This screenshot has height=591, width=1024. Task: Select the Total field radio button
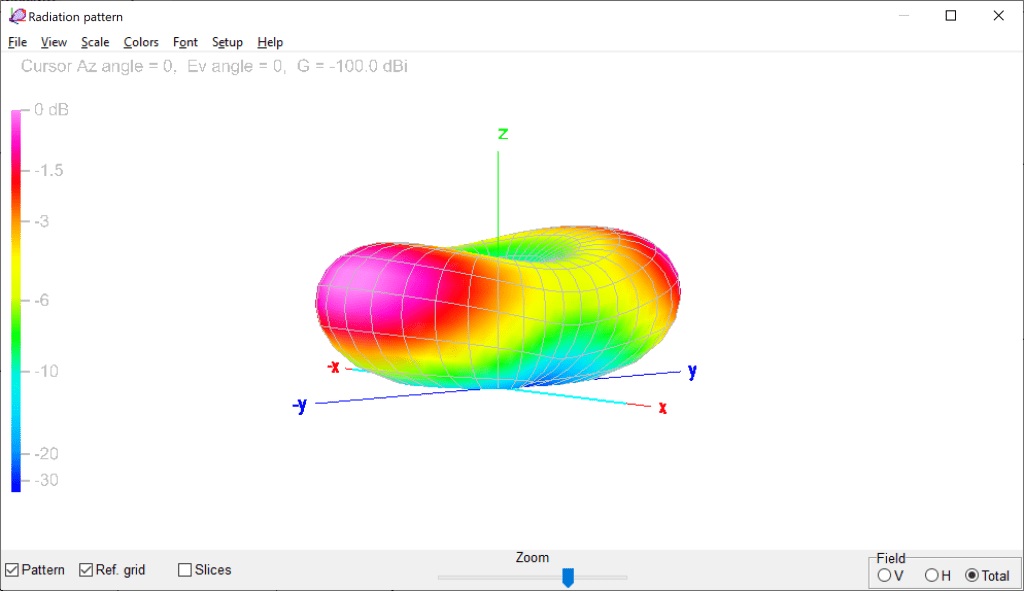coord(972,575)
